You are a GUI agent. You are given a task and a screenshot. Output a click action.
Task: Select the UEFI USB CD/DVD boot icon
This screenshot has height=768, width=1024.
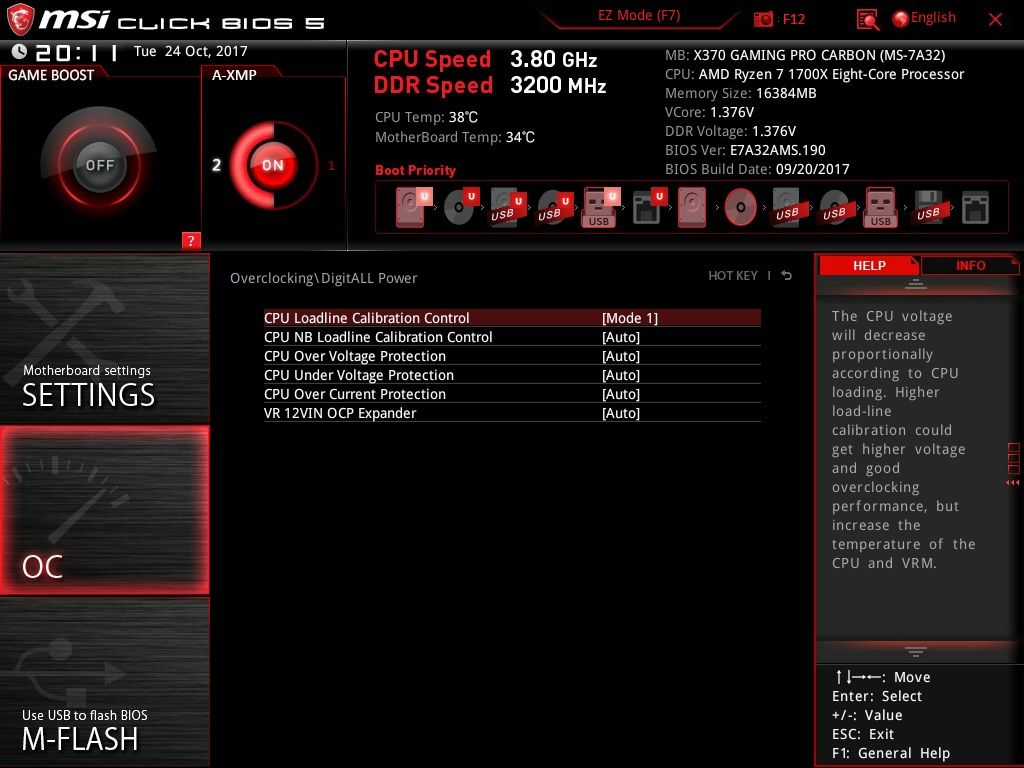click(x=555, y=207)
